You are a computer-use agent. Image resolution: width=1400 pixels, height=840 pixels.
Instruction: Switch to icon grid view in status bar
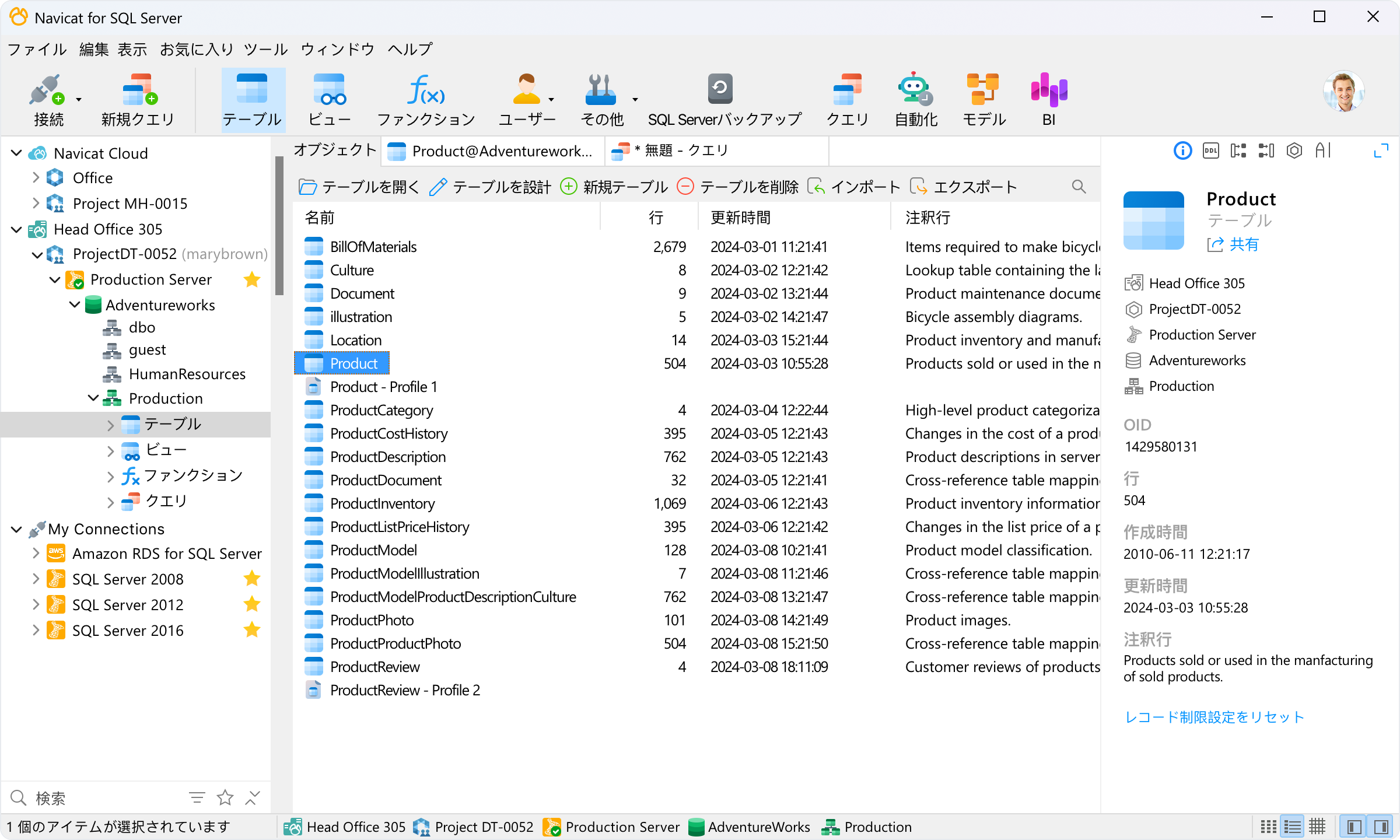tap(1268, 827)
